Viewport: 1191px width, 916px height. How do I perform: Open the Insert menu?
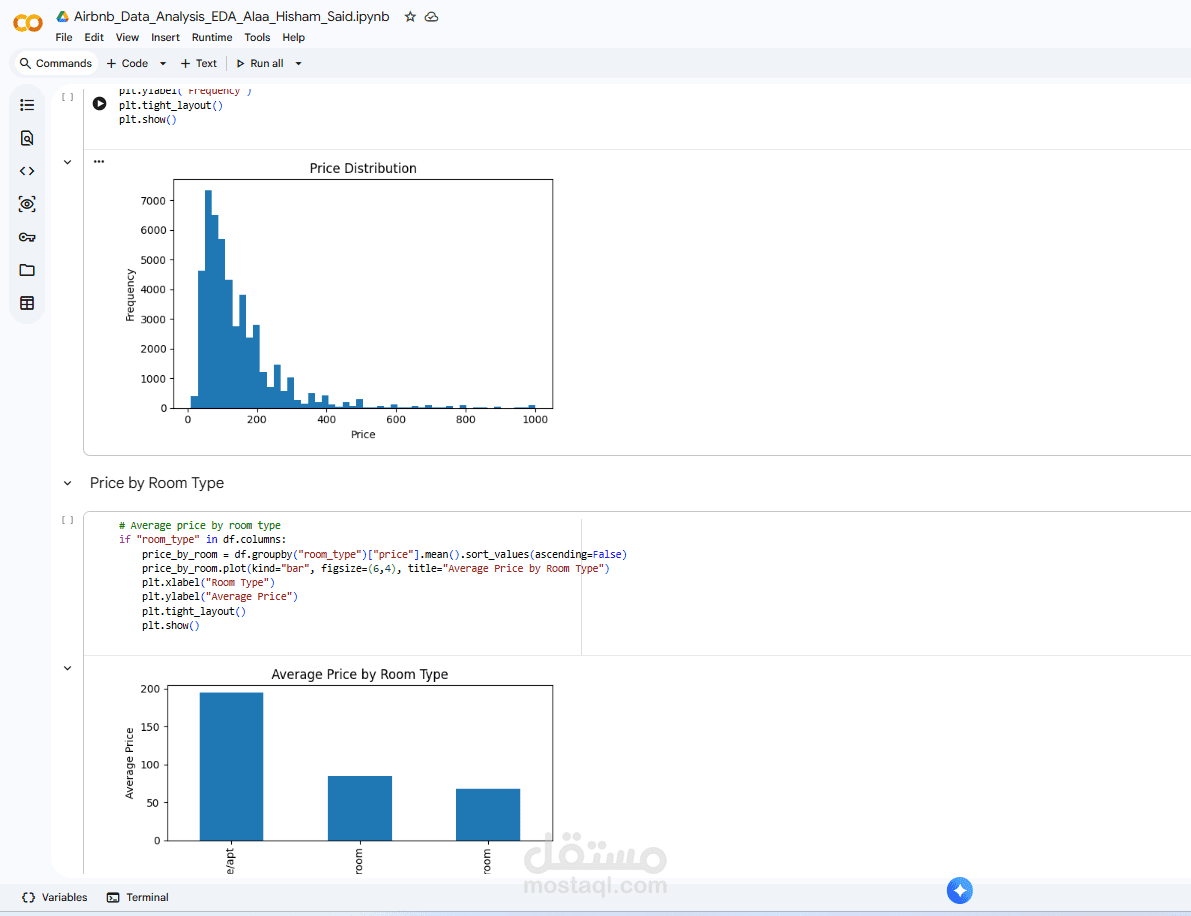tap(166, 37)
